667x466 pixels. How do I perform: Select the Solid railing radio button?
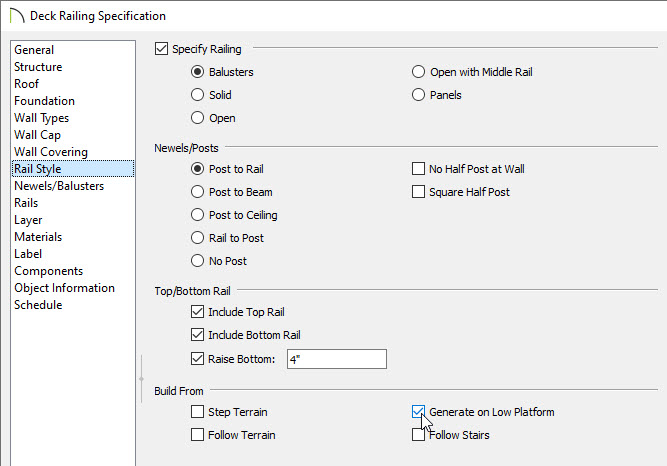[197, 94]
